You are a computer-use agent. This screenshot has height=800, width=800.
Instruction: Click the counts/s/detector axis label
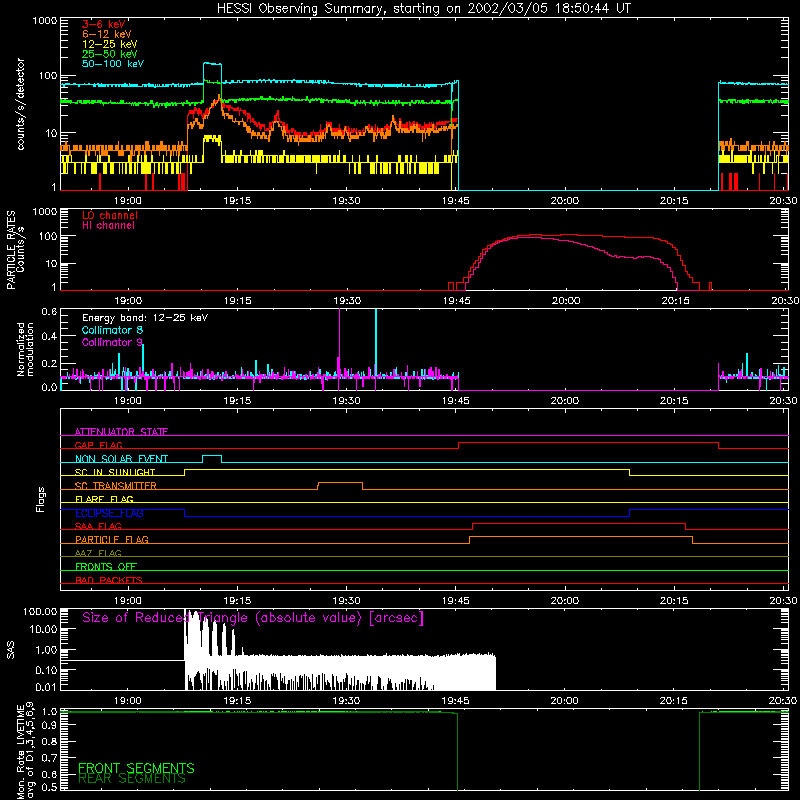(20, 104)
